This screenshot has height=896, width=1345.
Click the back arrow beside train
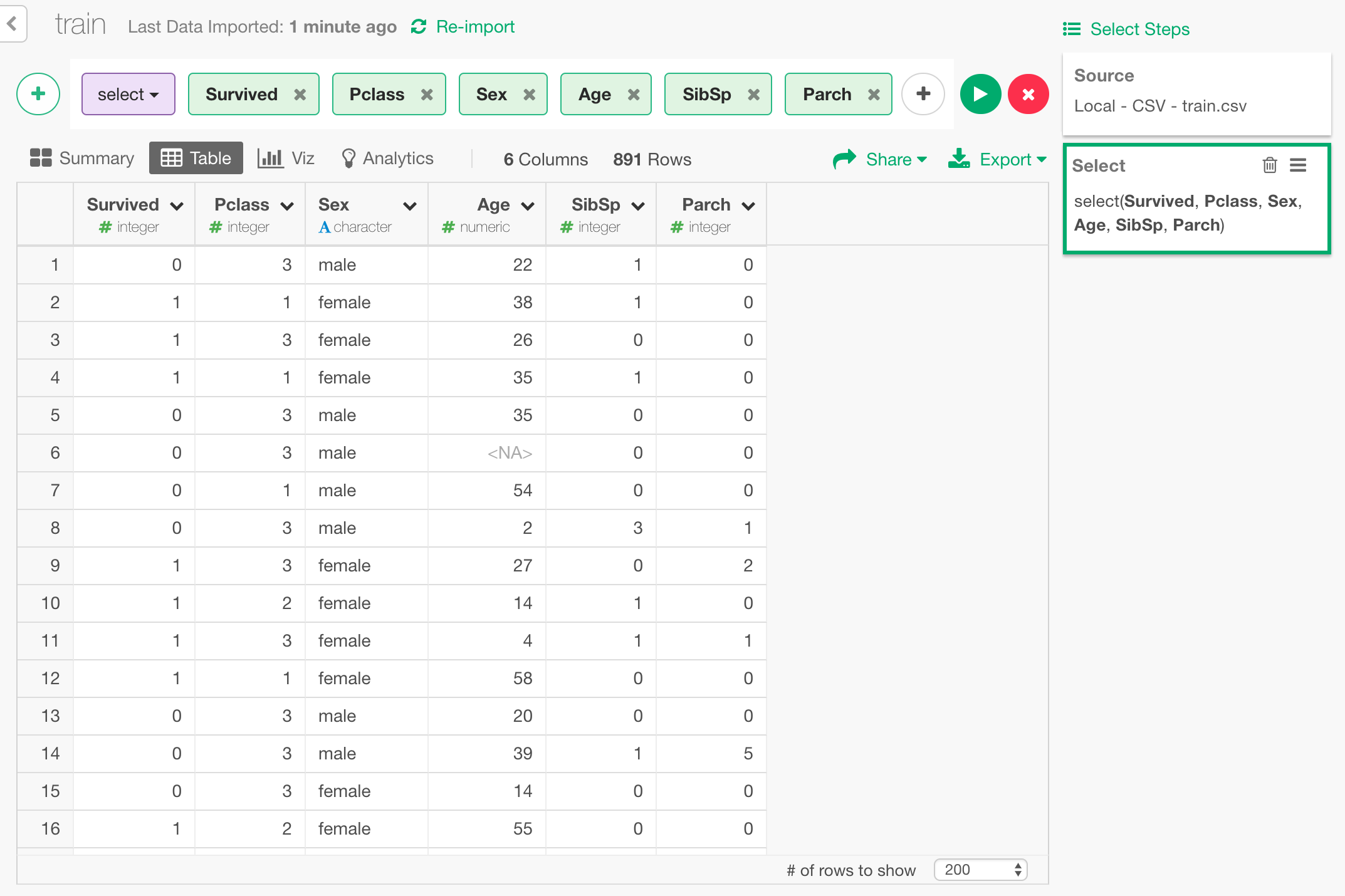pos(12,24)
